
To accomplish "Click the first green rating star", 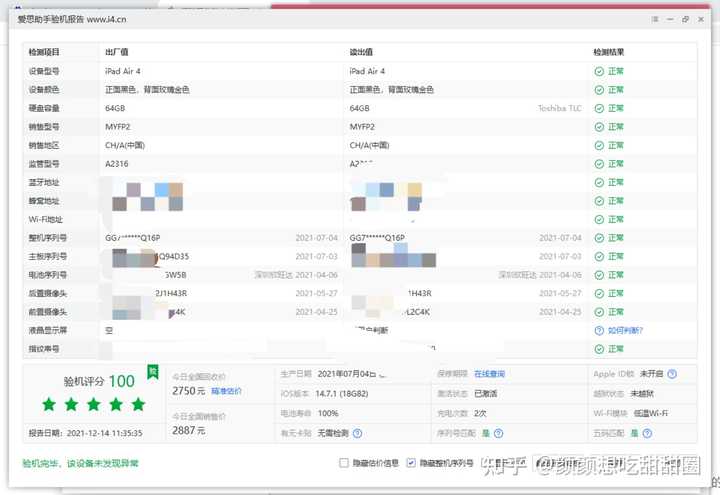I will point(49,405).
